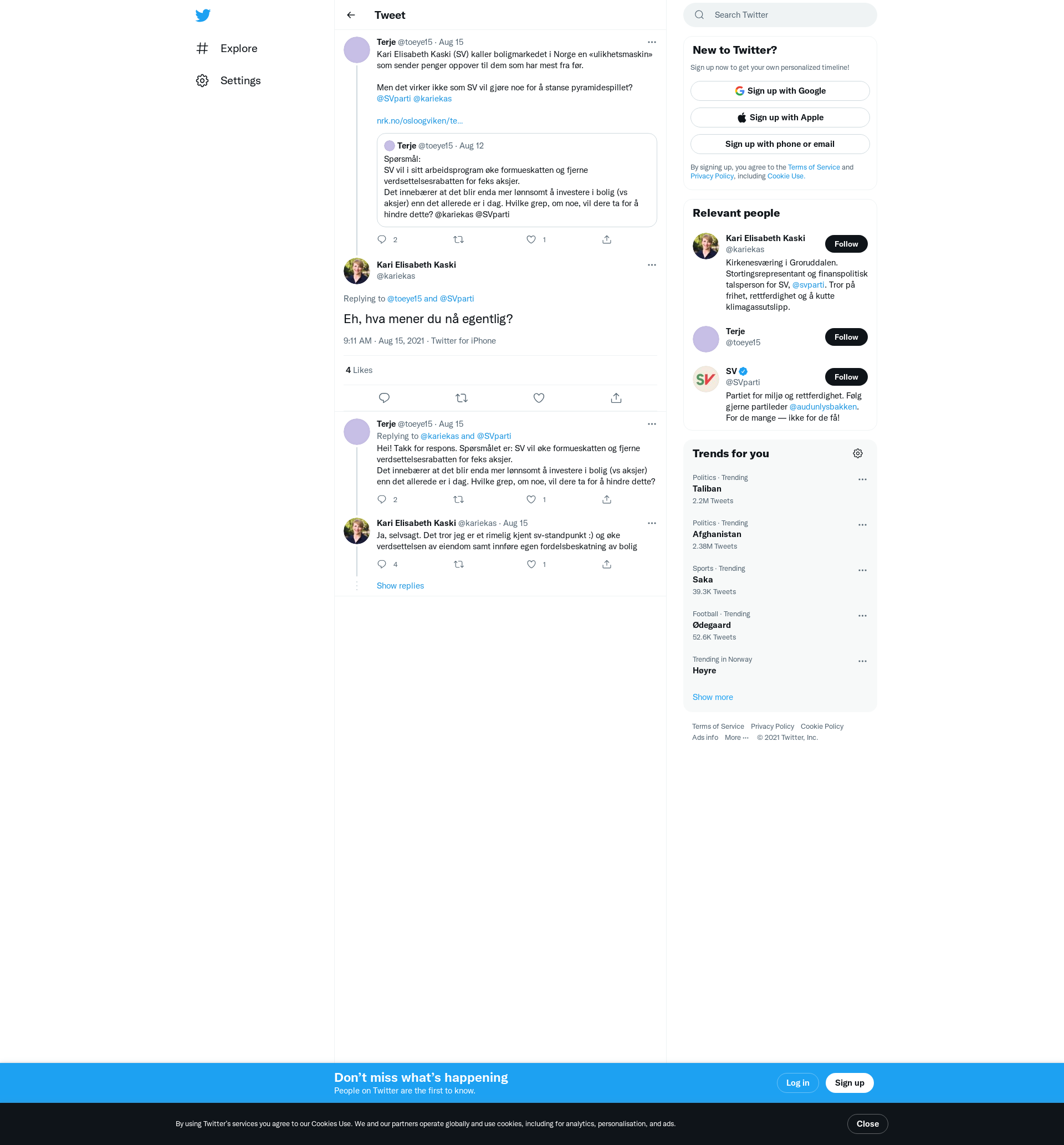Open the @audunlysbakken mention
Image resolution: width=1064 pixels, height=1145 pixels.
coord(823,407)
